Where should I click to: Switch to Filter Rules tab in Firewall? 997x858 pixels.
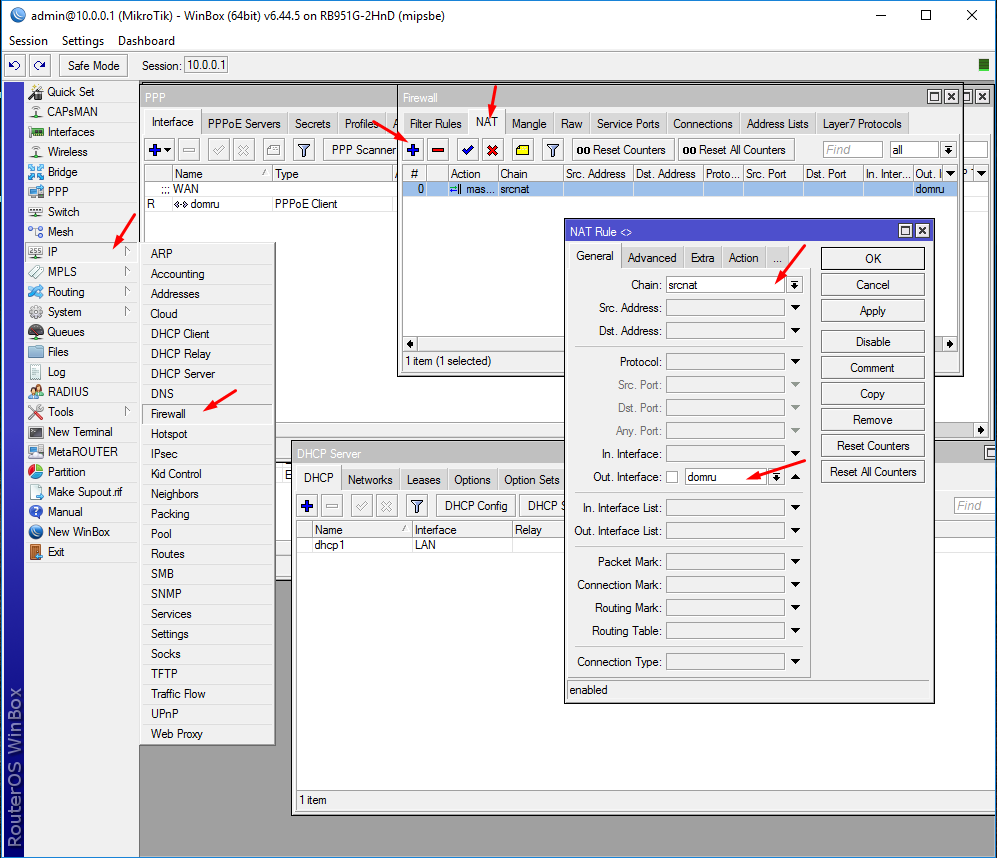pos(436,124)
